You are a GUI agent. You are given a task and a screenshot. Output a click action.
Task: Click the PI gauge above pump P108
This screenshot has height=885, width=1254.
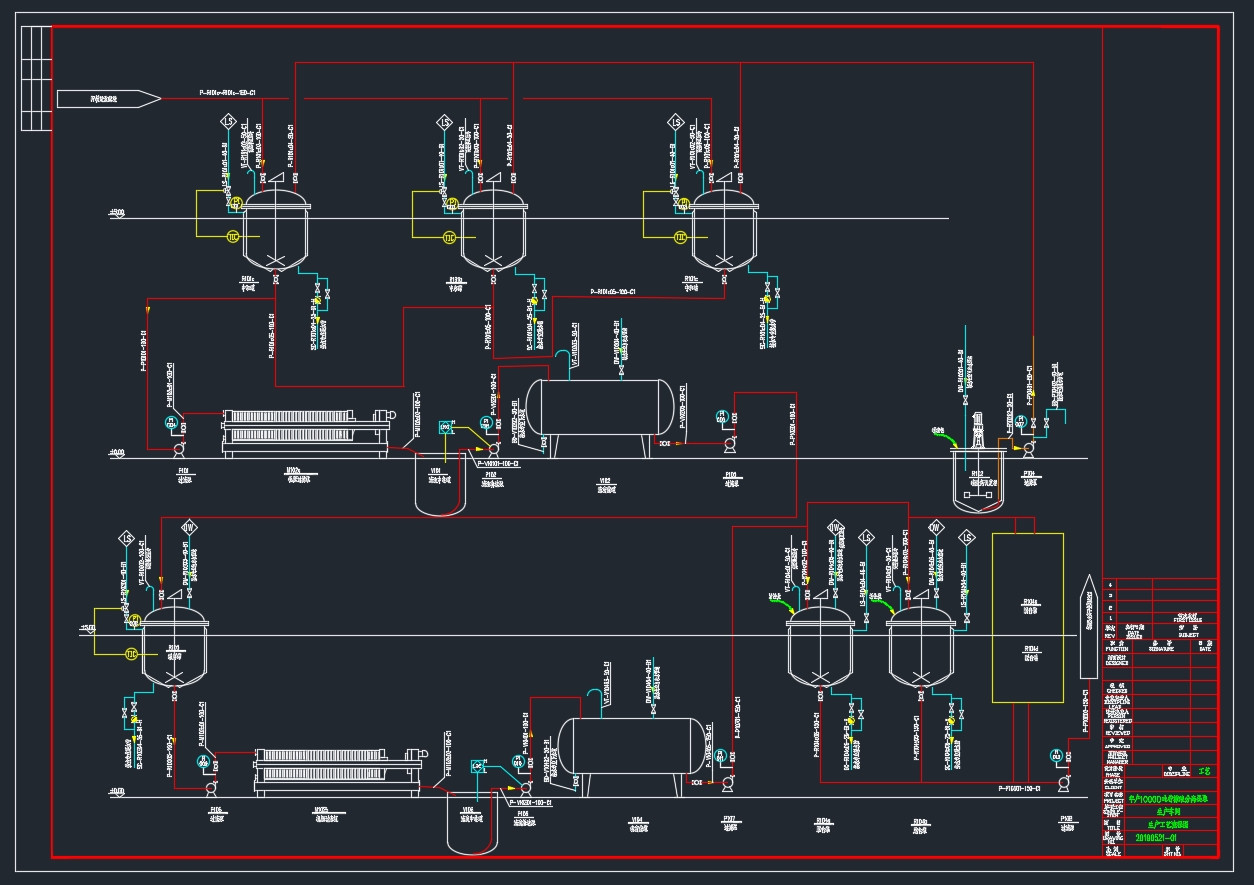click(x=1055, y=756)
